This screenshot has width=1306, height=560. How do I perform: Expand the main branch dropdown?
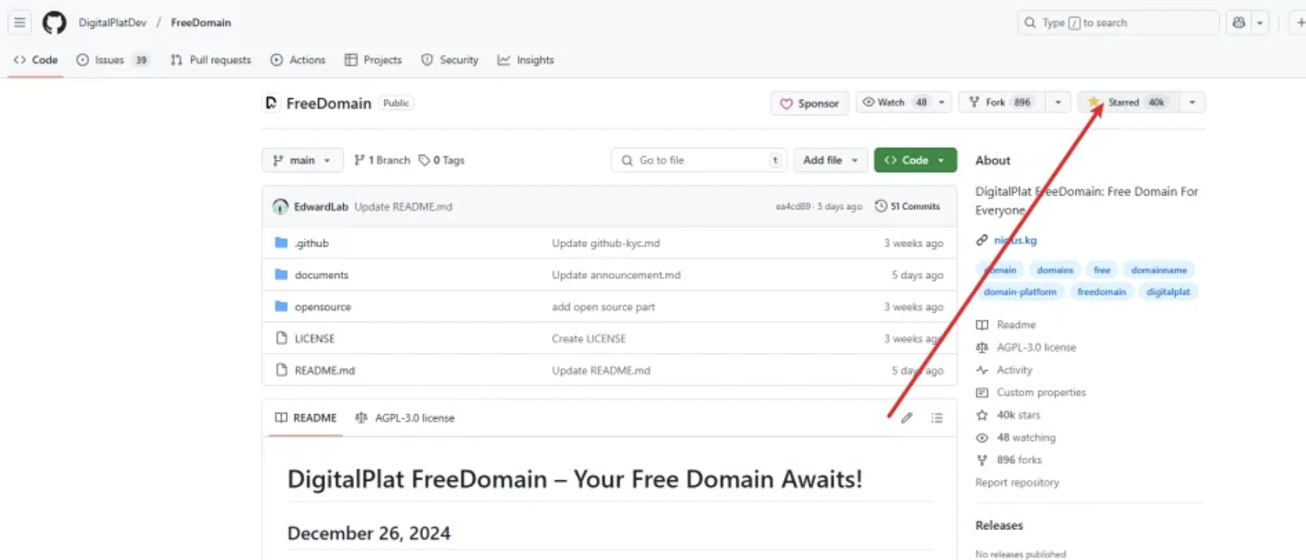click(302, 160)
